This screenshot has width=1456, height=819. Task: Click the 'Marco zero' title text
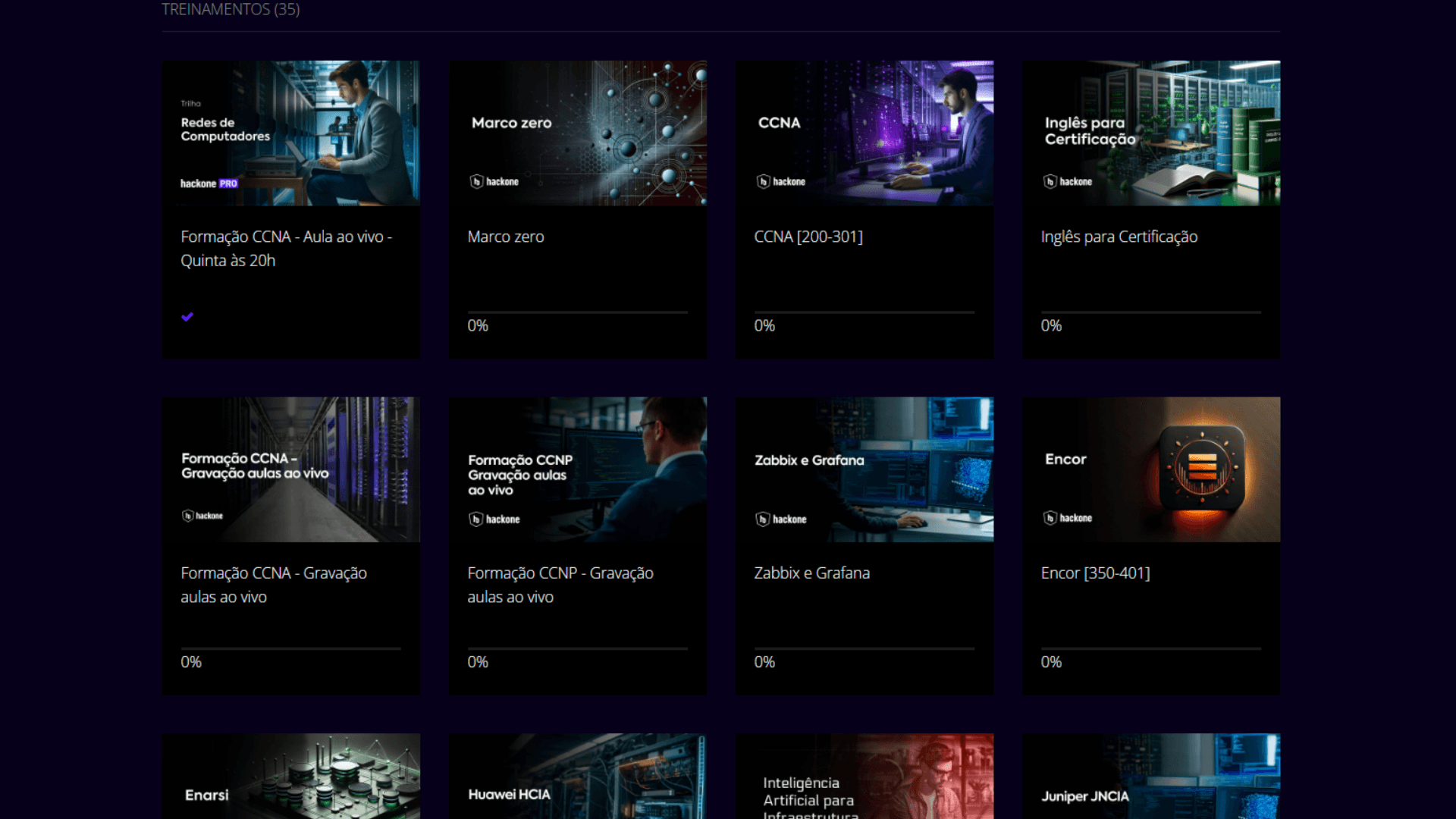(506, 237)
